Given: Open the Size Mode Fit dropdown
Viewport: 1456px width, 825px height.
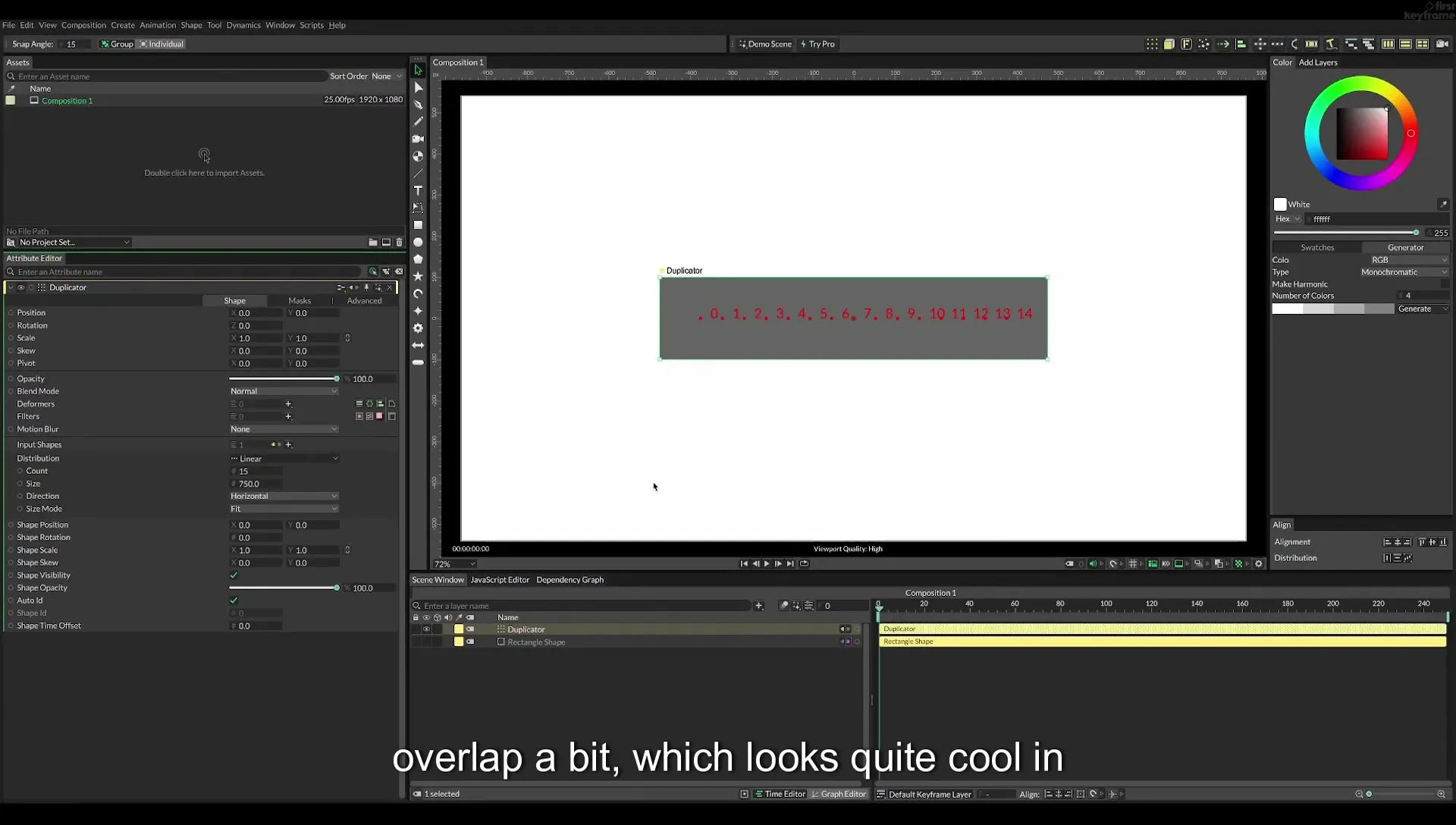Looking at the screenshot, I should tap(284, 509).
